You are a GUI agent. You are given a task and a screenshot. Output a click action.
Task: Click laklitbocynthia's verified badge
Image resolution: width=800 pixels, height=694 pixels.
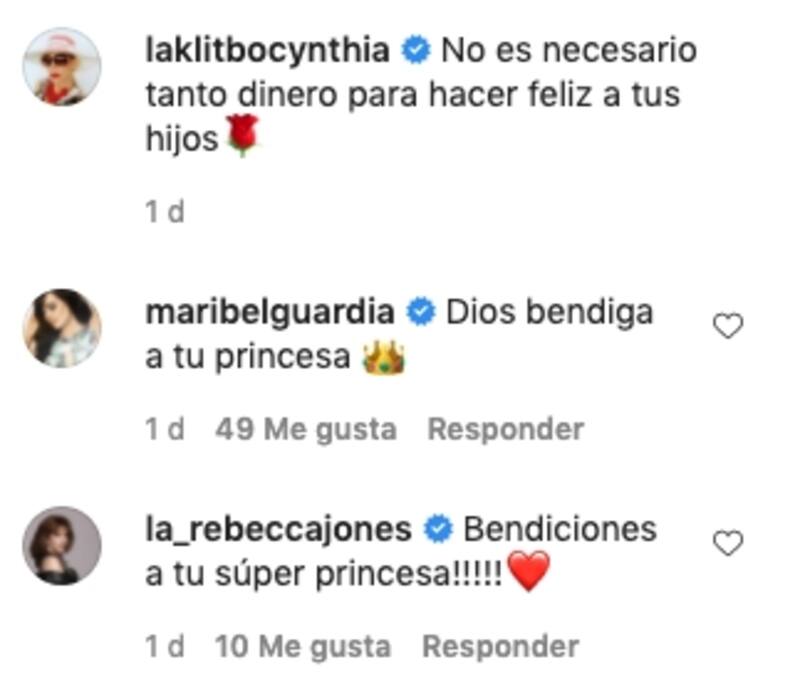click(416, 50)
